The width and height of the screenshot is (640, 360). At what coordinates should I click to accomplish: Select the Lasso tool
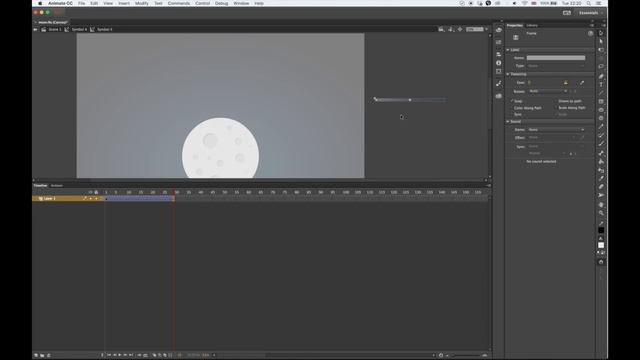pyautogui.click(x=601, y=66)
